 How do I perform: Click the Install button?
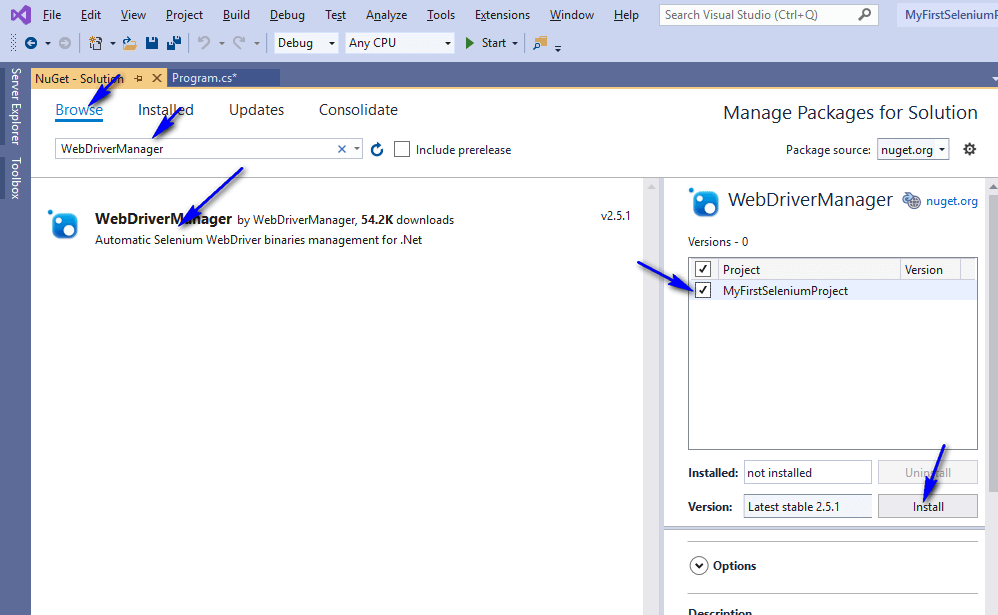(x=928, y=506)
